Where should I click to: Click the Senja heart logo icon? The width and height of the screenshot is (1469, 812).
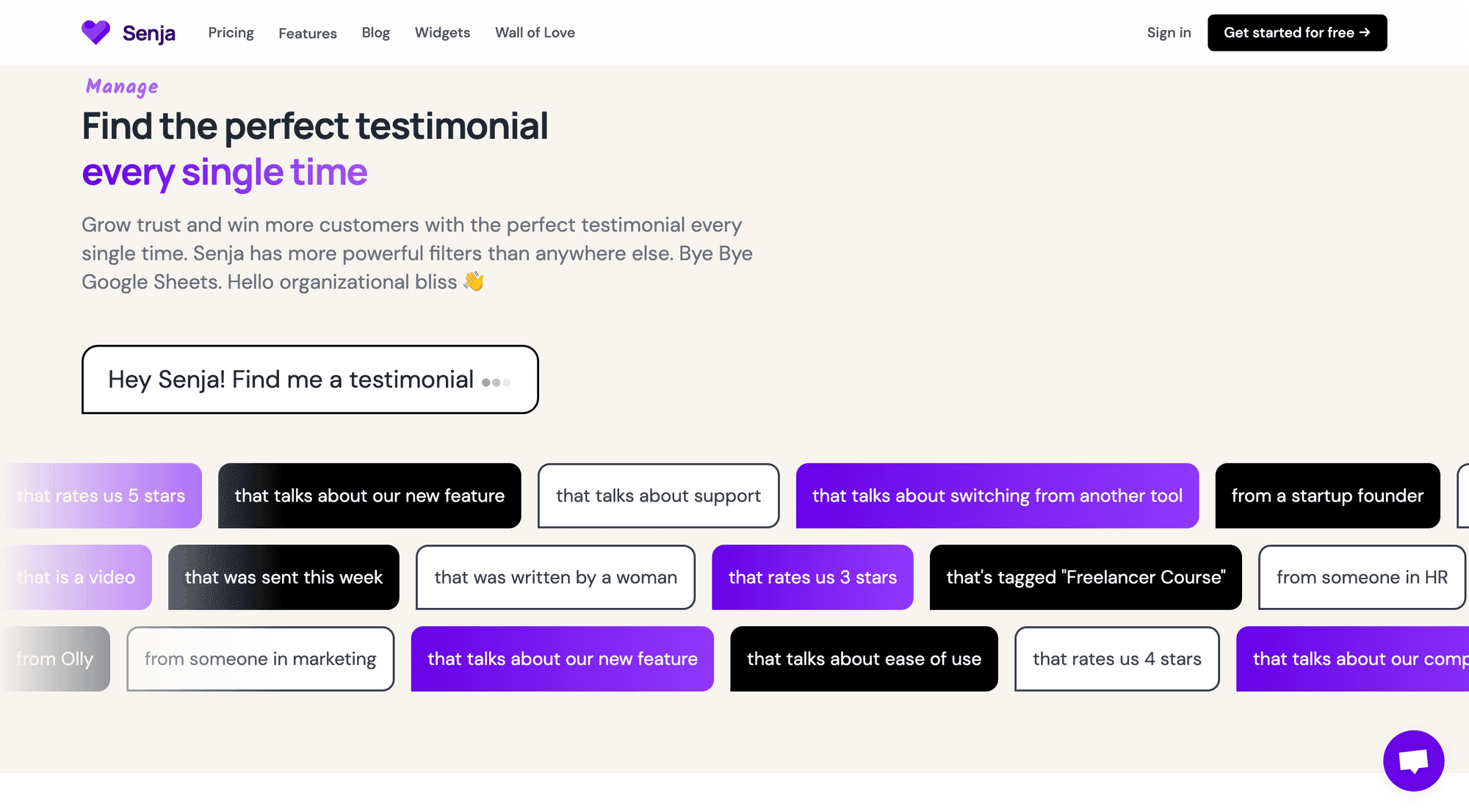95,32
